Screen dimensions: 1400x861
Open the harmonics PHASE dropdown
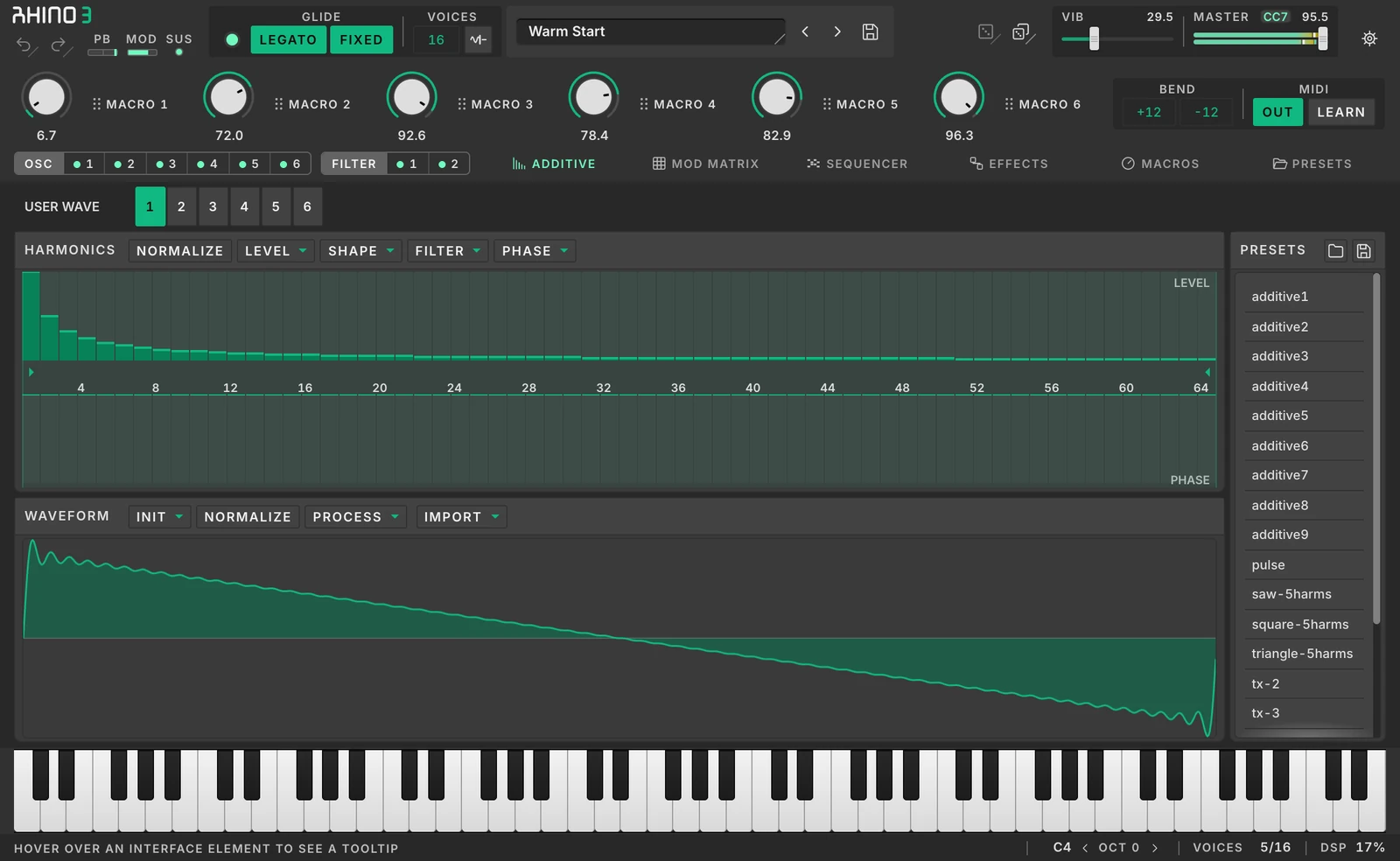(535, 251)
